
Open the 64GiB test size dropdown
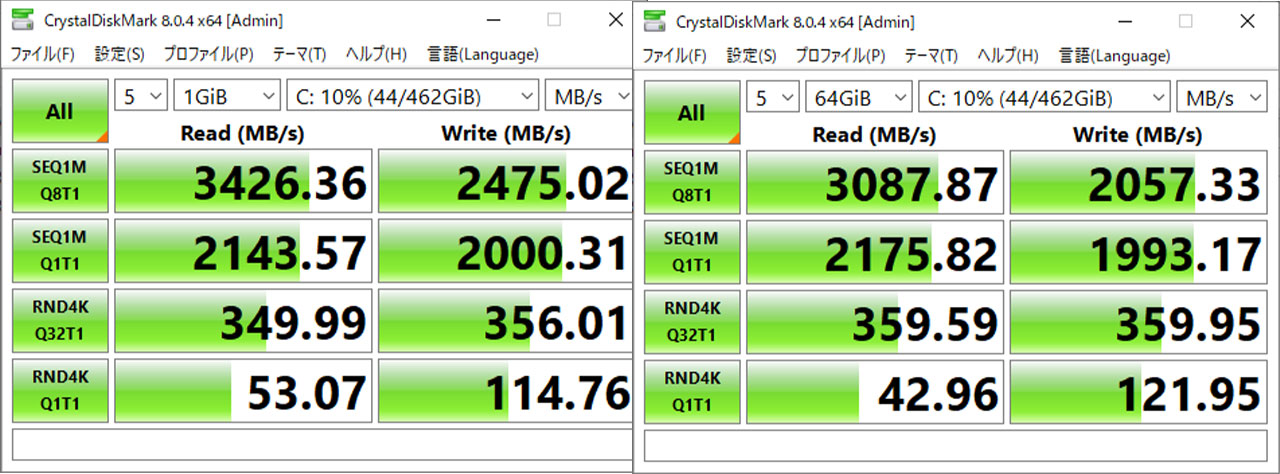tap(859, 98)
